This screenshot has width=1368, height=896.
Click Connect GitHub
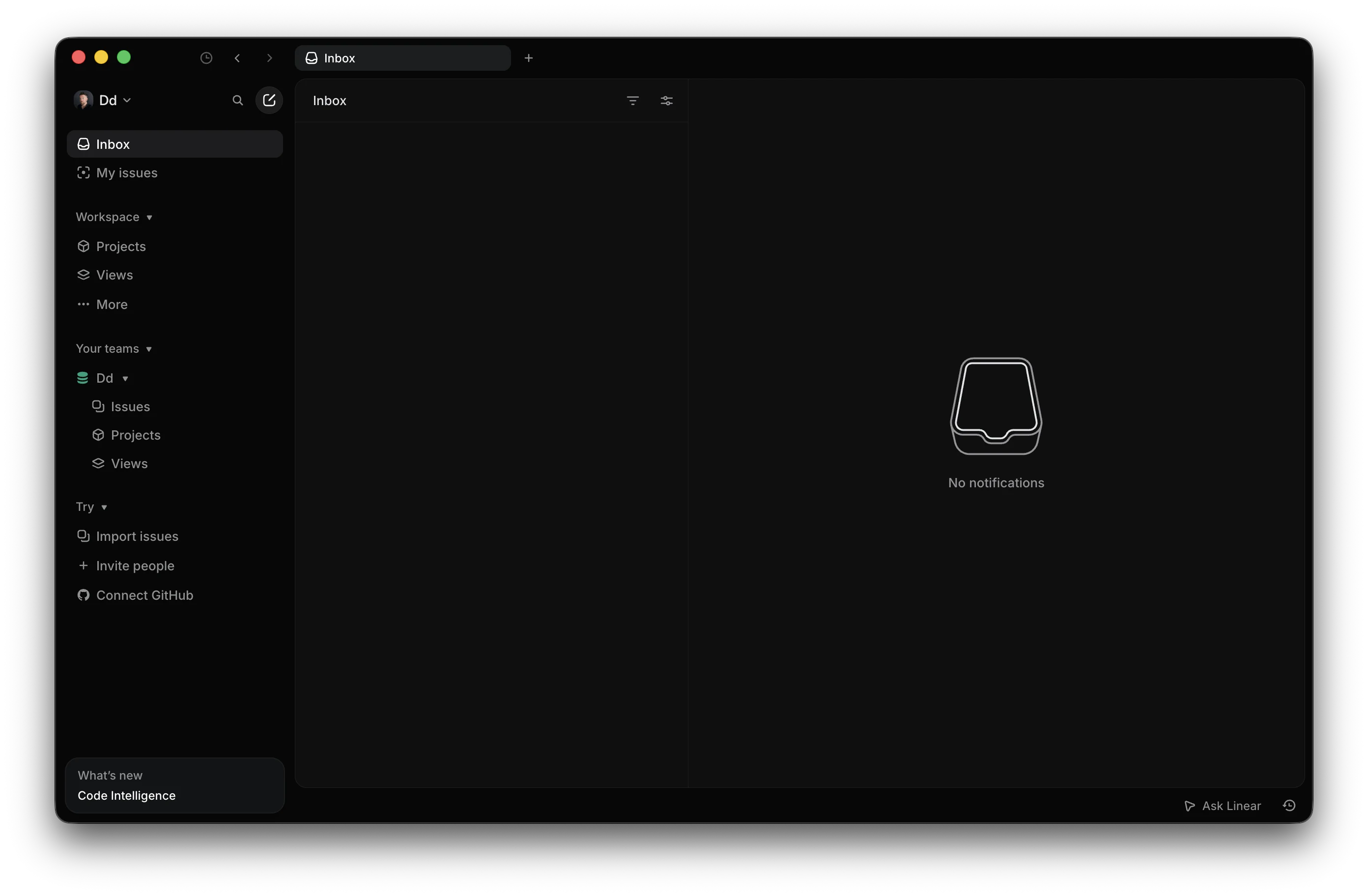tap(175, 595)
